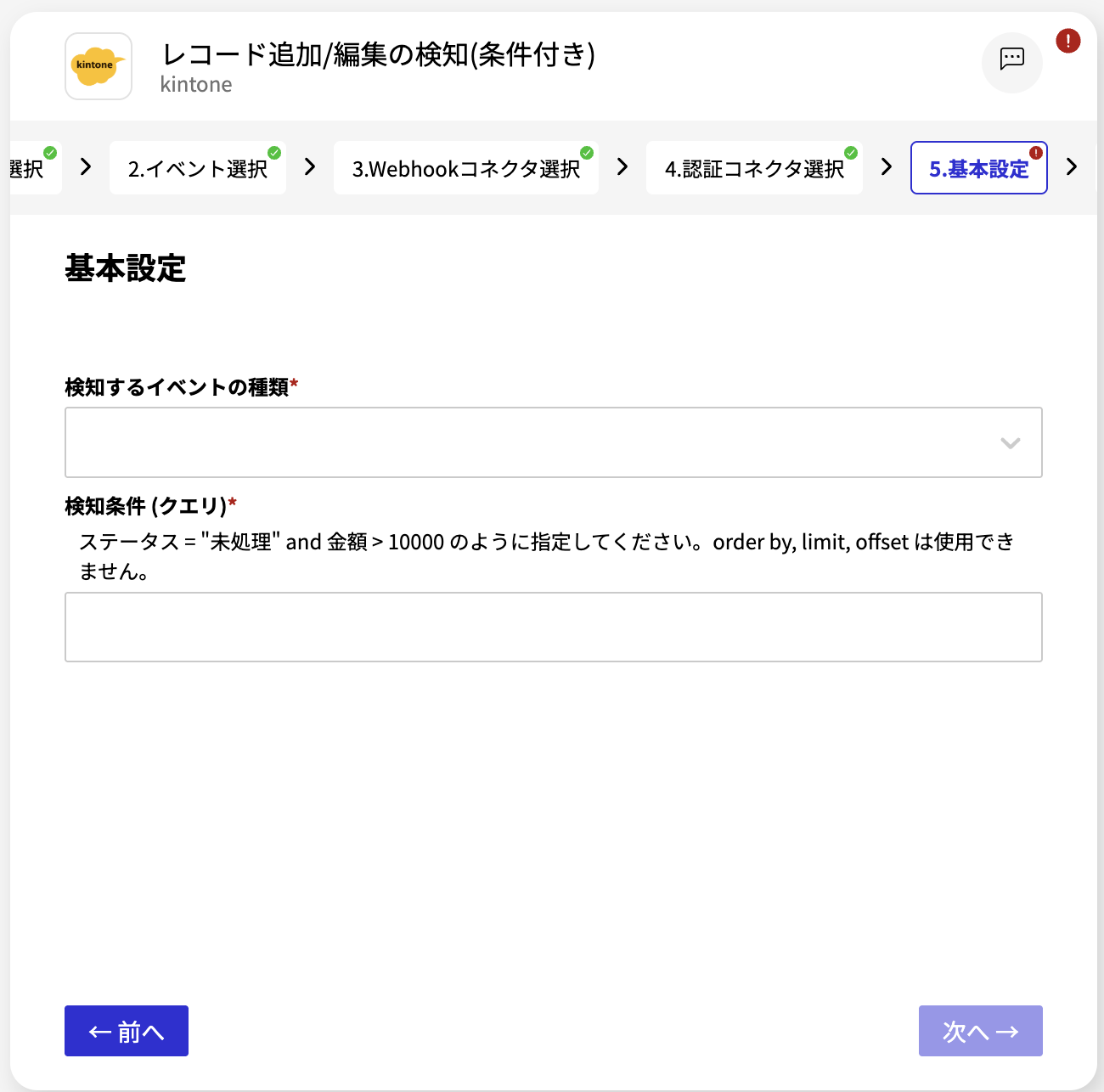Click the red error alert icon
Screen dimensions: 1104x1092
pos(1067,40)
